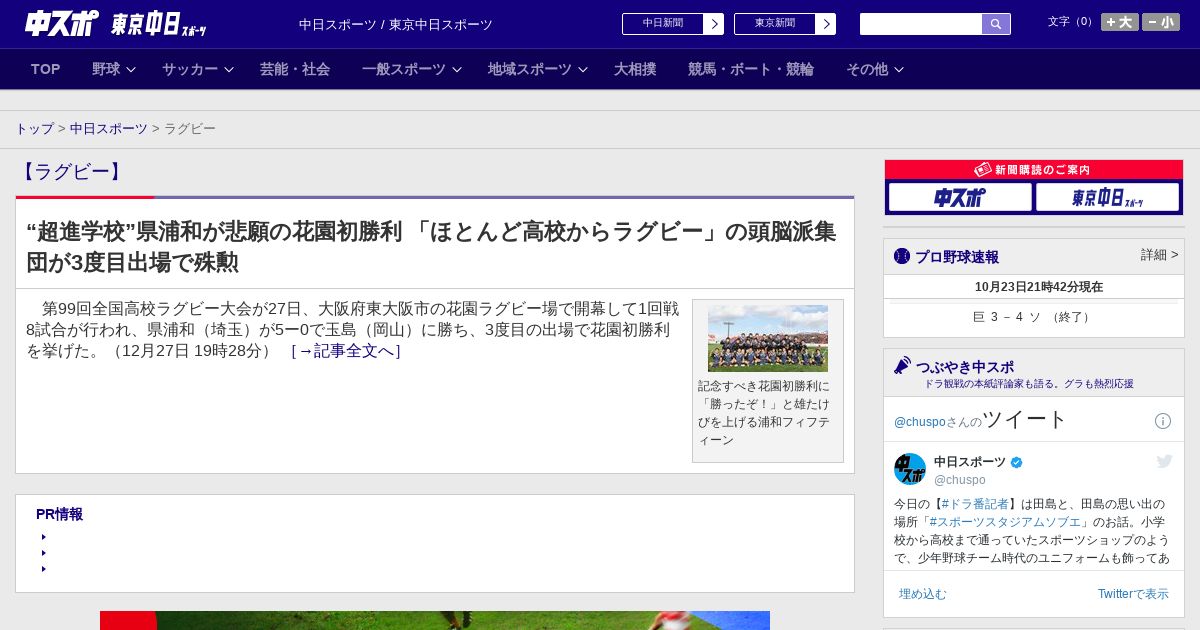
Task: Click the 中スポ subscription banner button
Action: [960, 197]
